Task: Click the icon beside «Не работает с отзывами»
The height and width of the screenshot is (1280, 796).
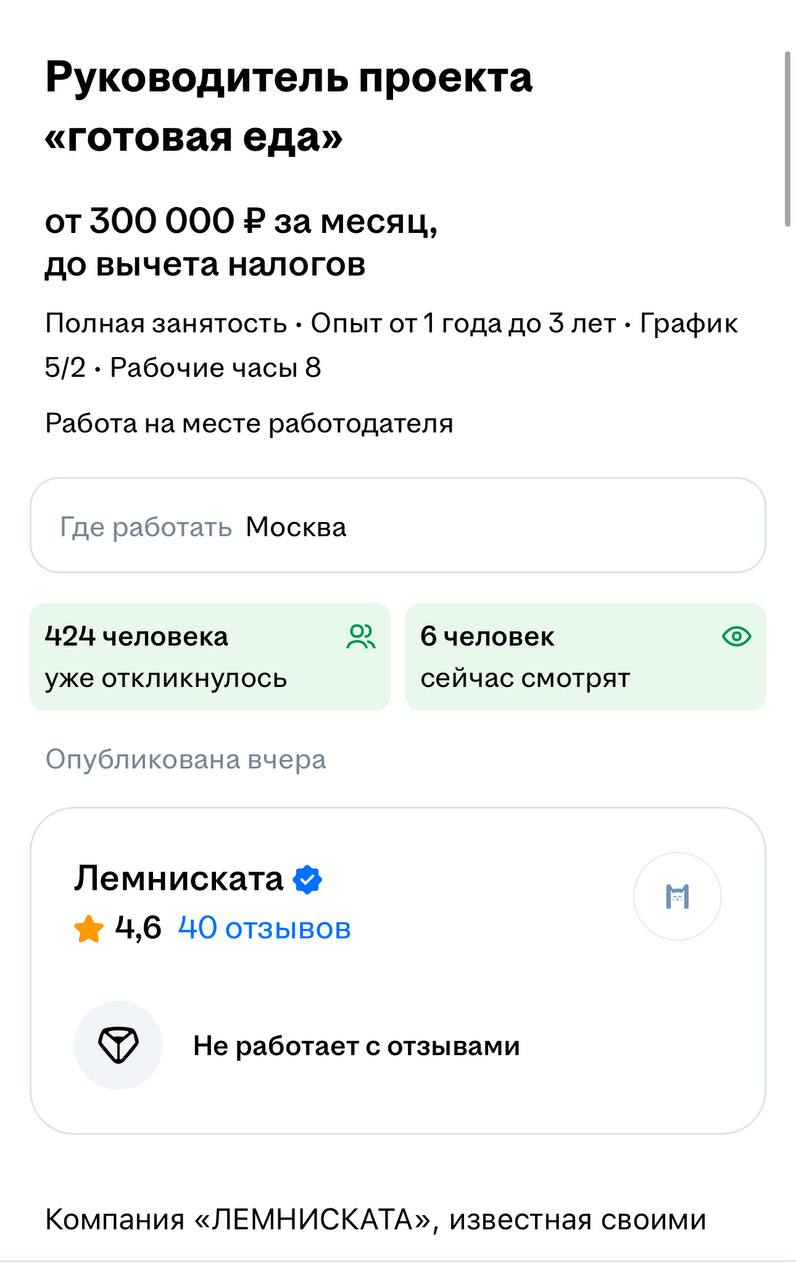Action: (118, 1046)
